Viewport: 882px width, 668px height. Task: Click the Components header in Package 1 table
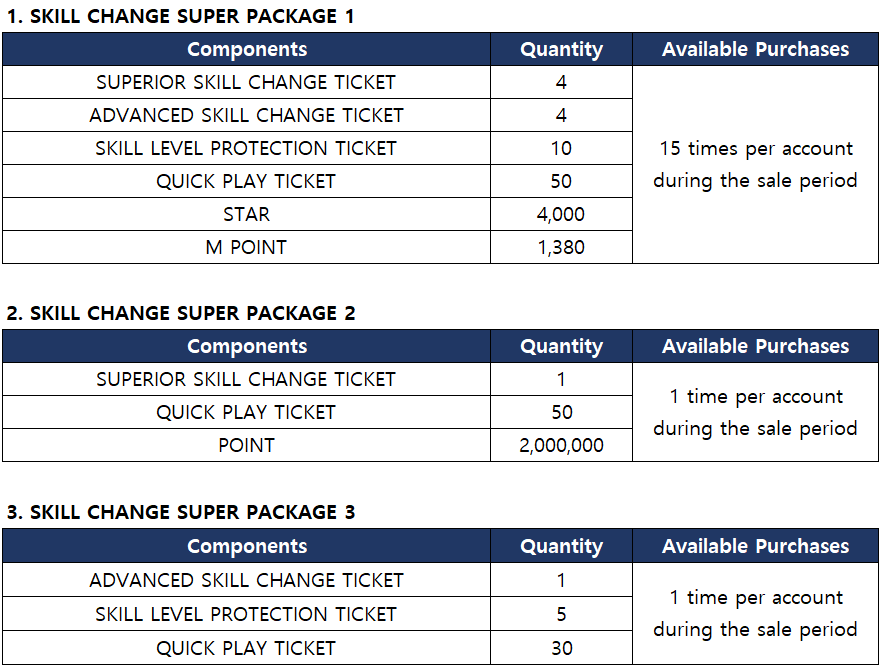point(246,49)
